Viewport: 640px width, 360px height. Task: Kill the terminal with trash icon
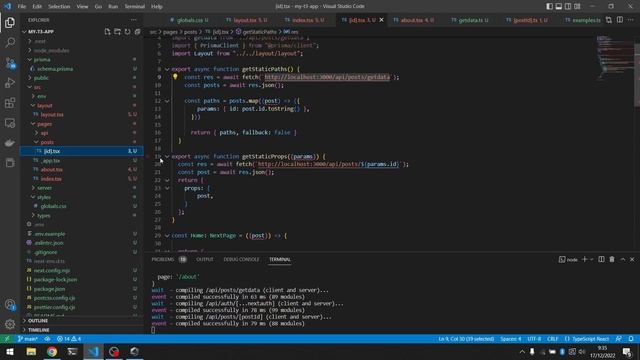tap(612, 259)
